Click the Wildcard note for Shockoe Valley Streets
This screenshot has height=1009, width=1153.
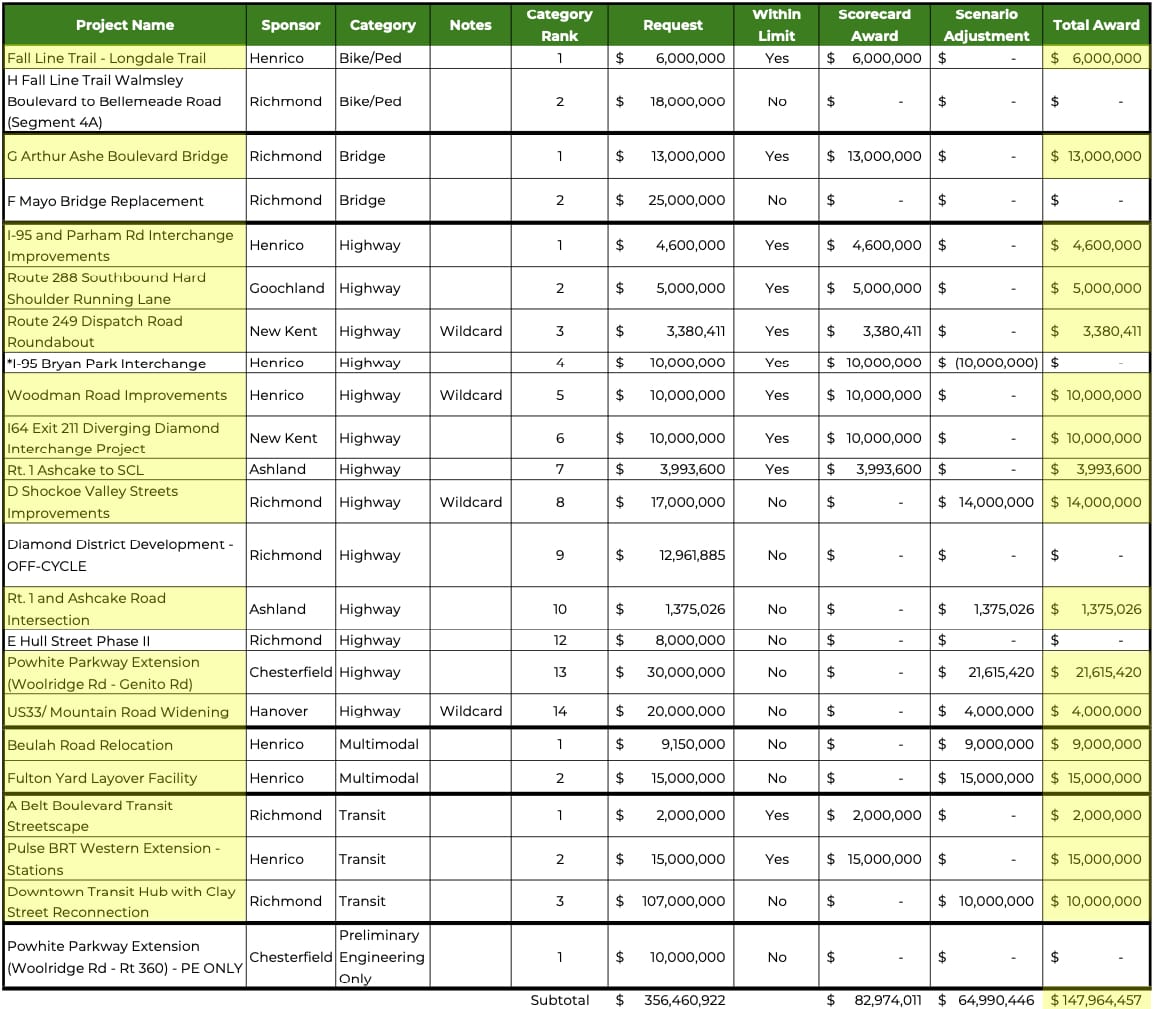(470, 502)
